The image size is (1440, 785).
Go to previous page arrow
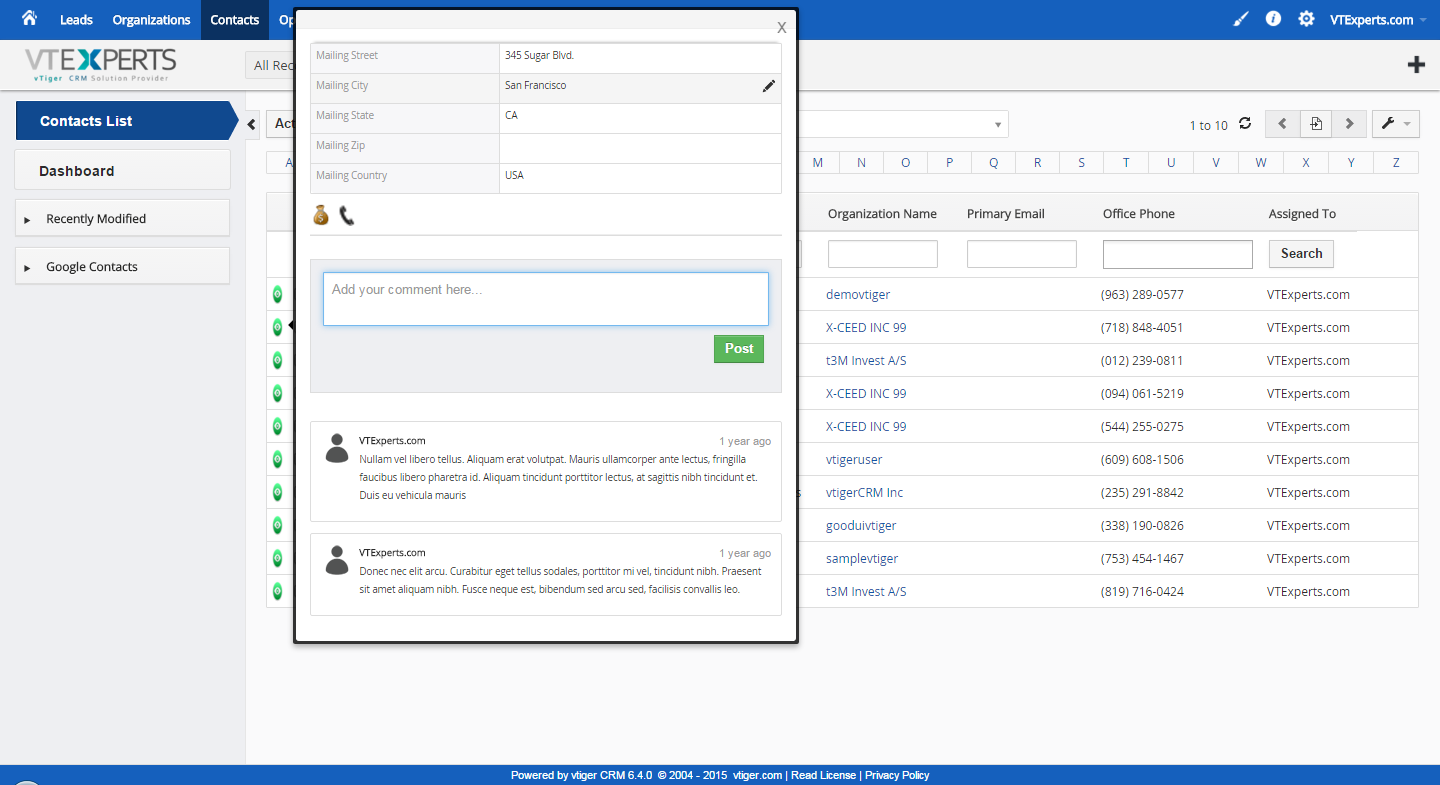[1283, 124]
